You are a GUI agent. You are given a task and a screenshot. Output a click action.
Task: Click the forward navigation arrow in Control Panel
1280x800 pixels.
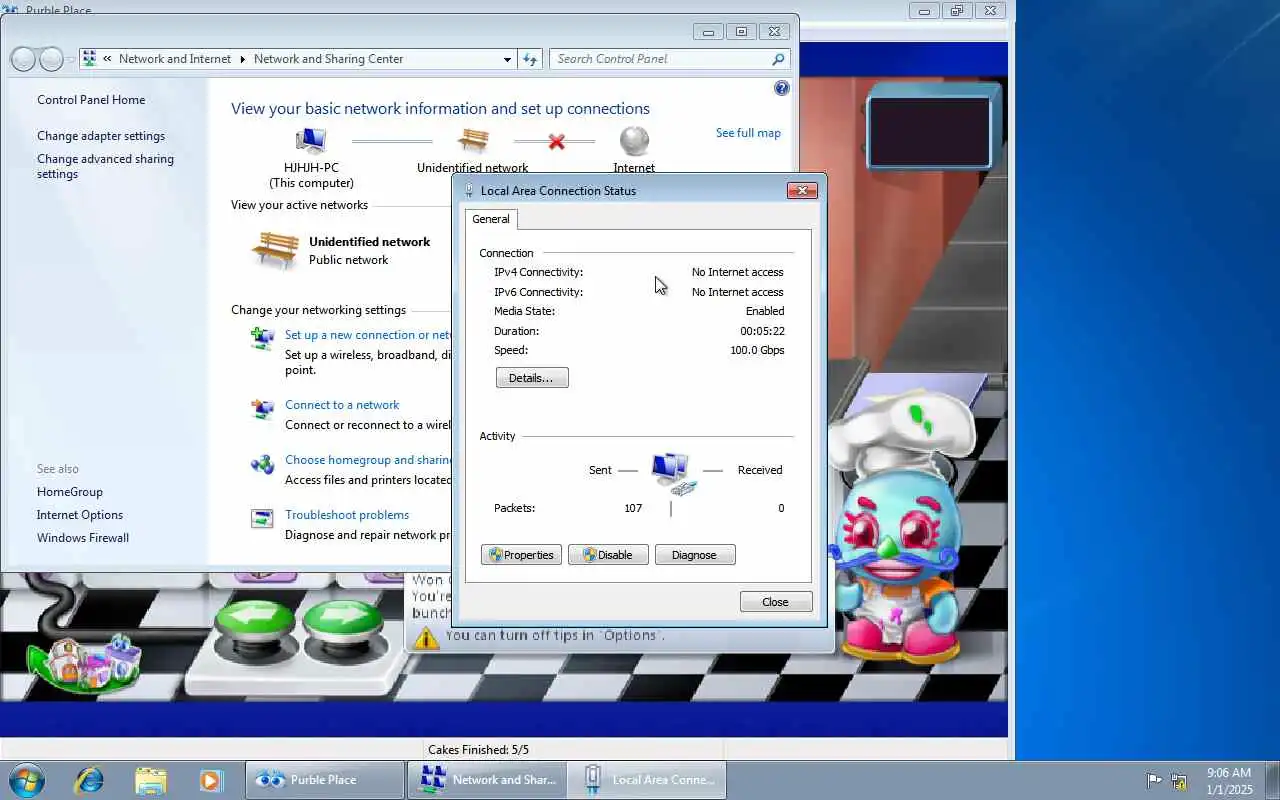[51, 60]
